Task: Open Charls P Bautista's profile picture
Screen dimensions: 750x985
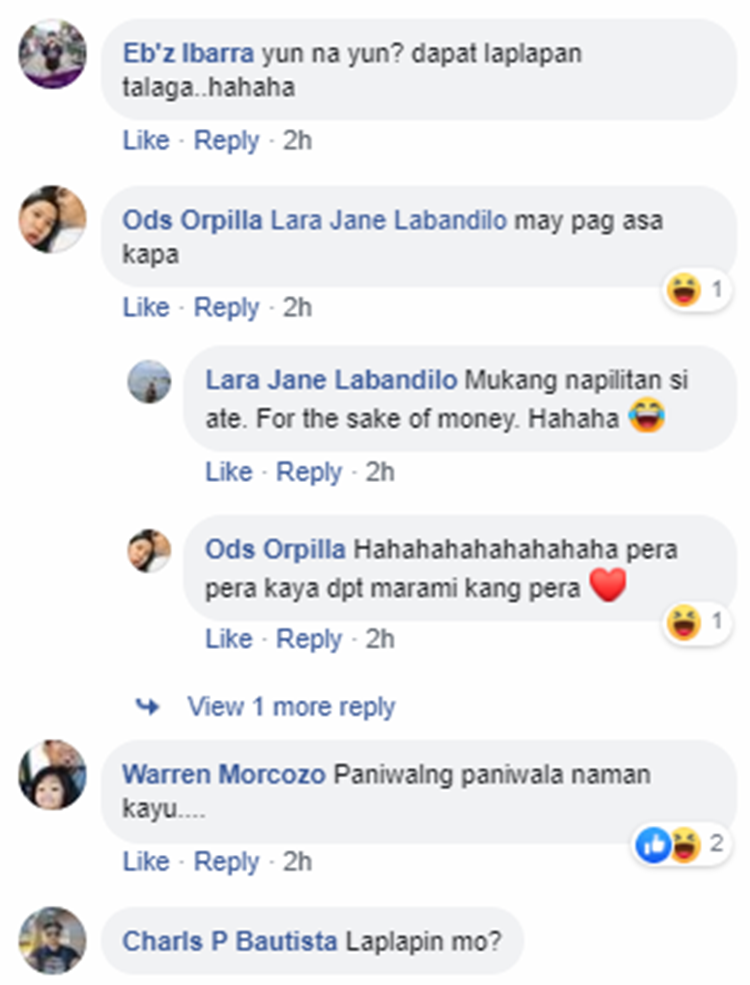Action: click(53, 940)
